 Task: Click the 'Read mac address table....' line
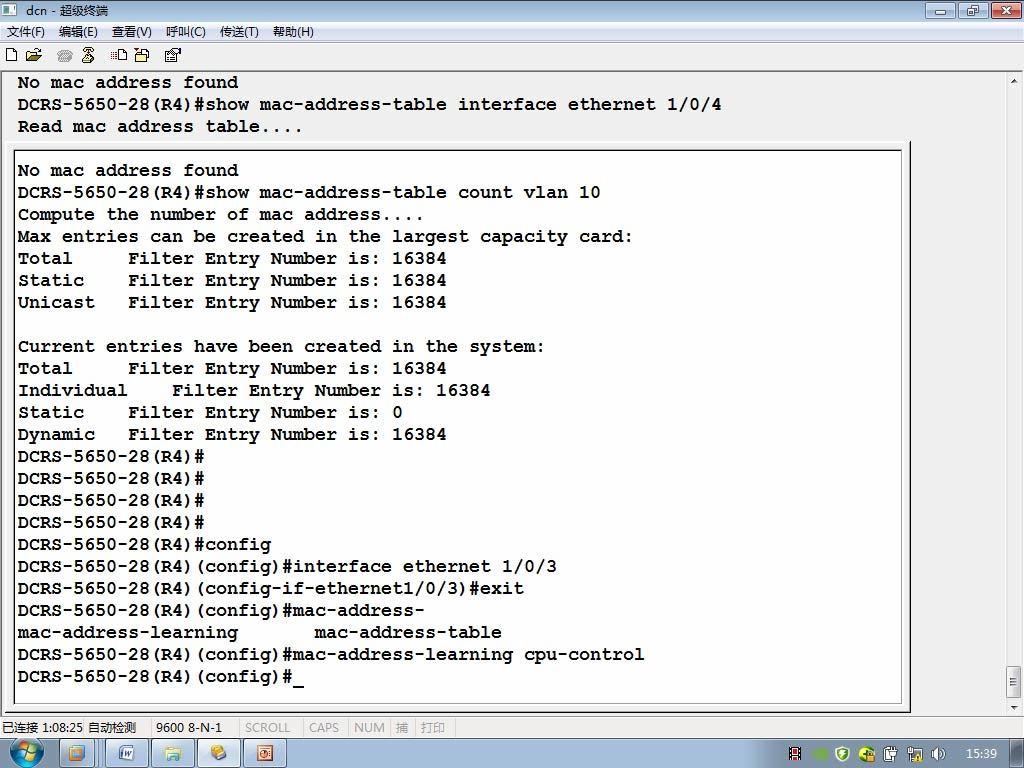click(x=160, y=127)
